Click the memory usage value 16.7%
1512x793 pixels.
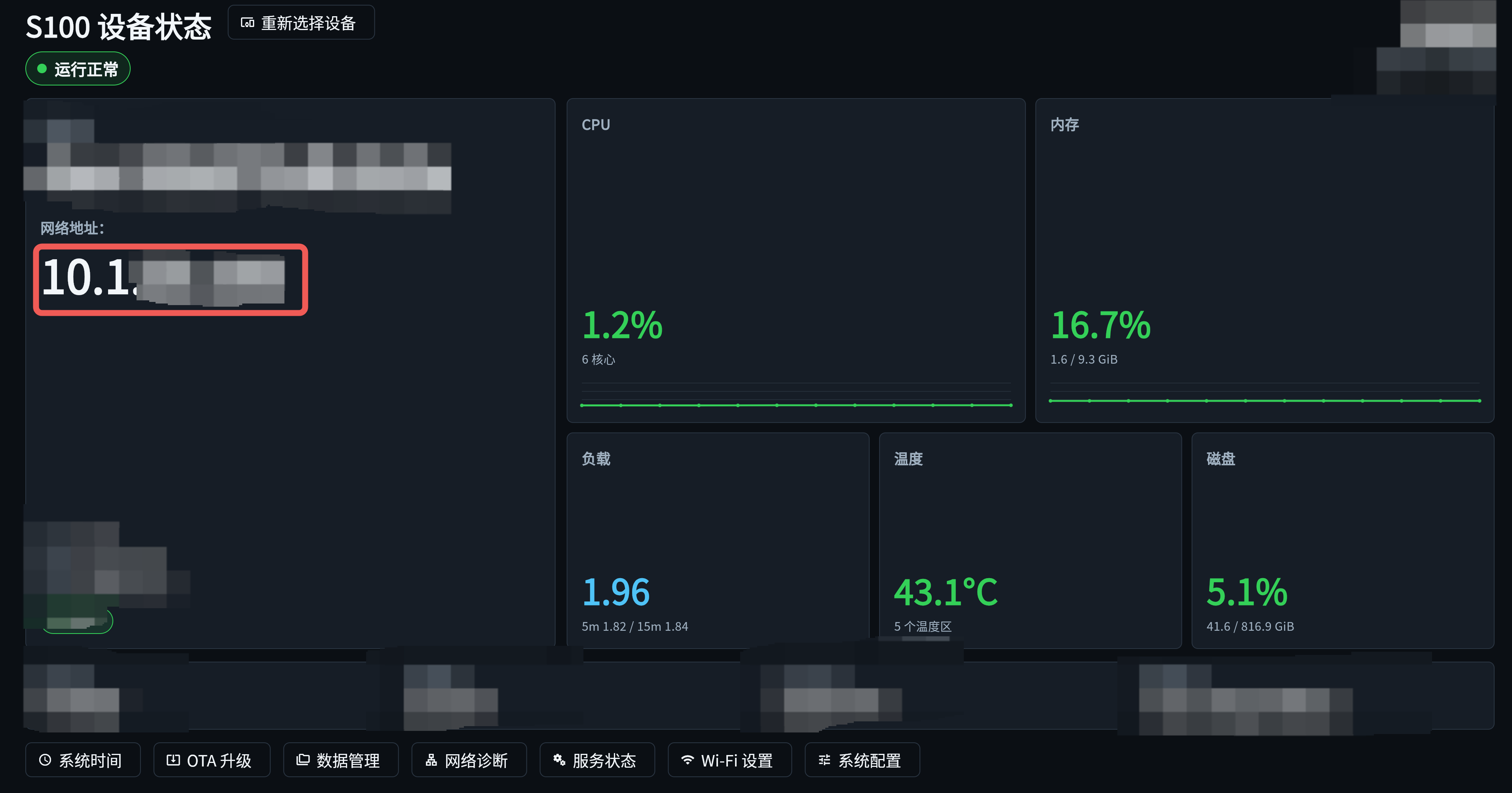pos(1100,325)
